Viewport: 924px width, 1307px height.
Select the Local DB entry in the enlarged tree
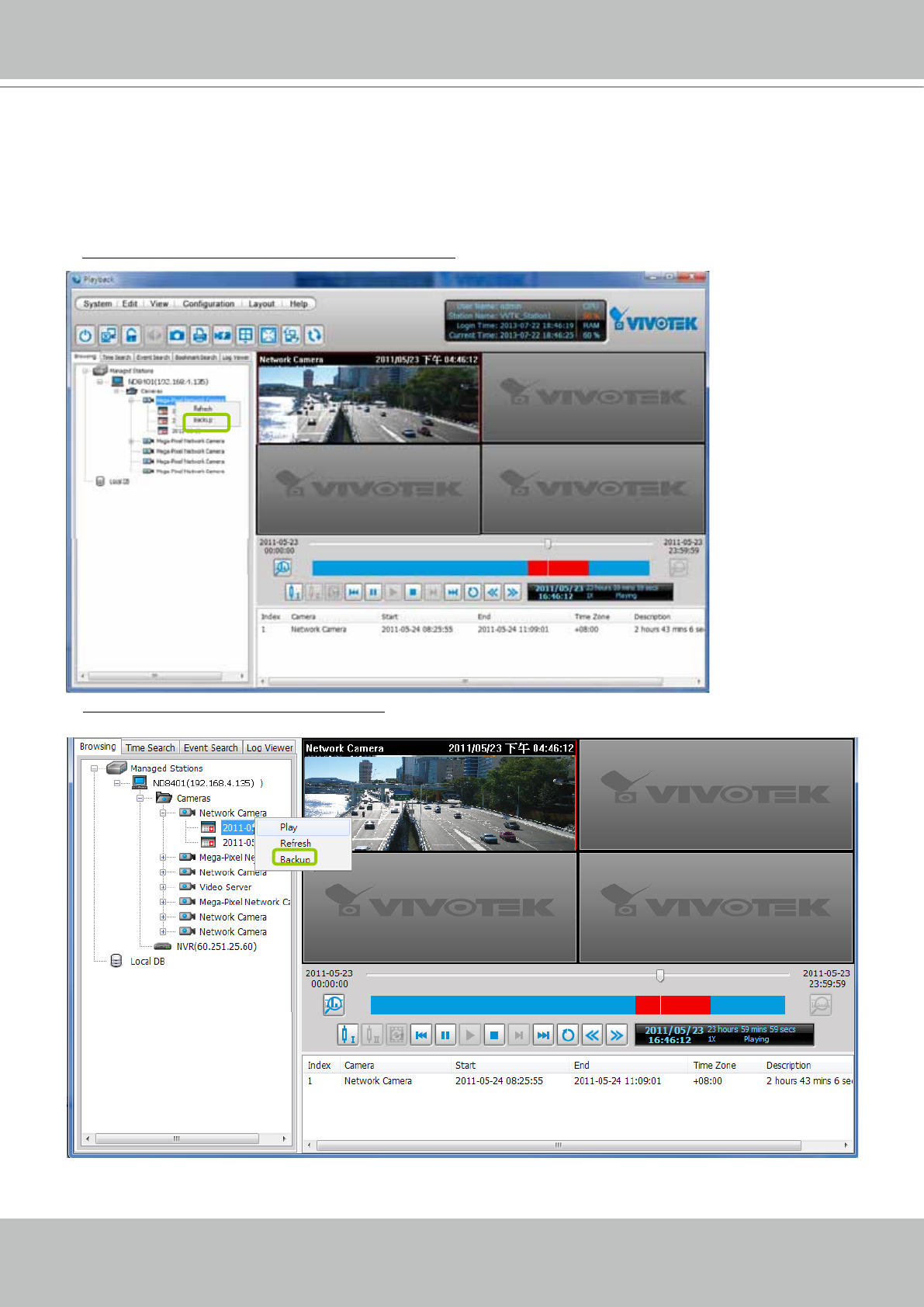coord(147,961)
